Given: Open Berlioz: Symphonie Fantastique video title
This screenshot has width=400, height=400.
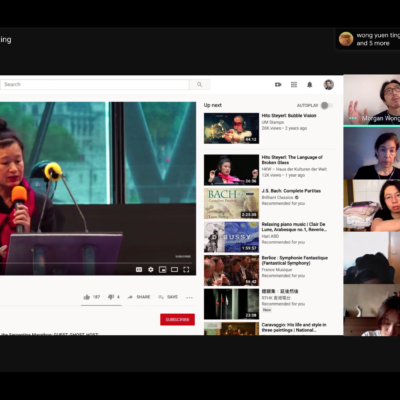Looking at the screenshot, I should point(295,260).
